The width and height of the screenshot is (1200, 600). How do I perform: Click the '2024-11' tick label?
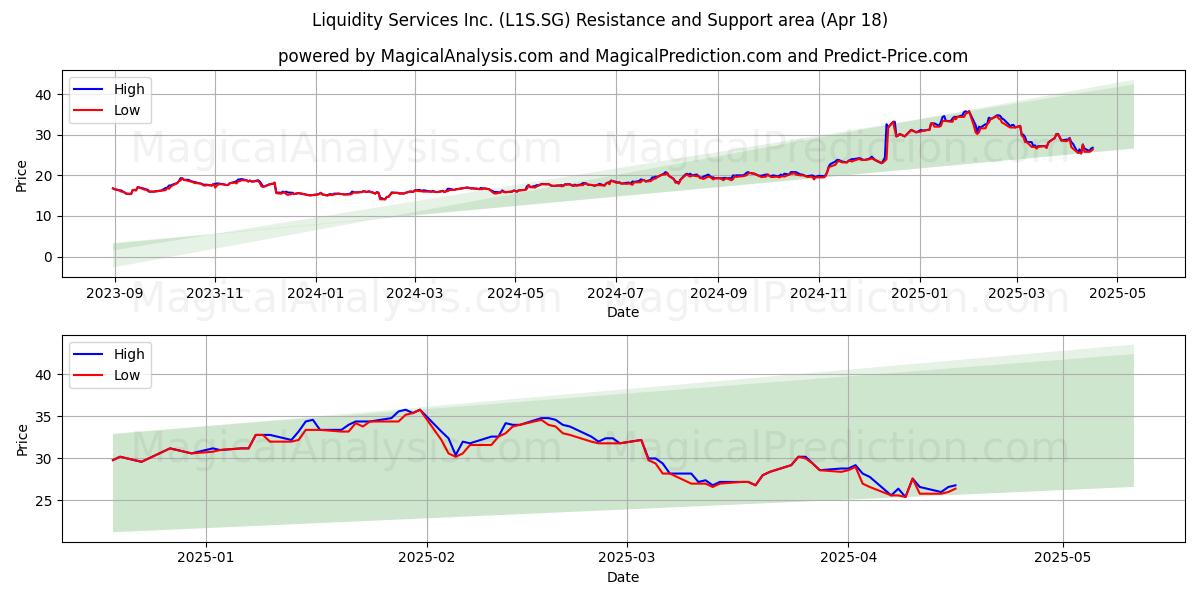[x=820, y=294]
